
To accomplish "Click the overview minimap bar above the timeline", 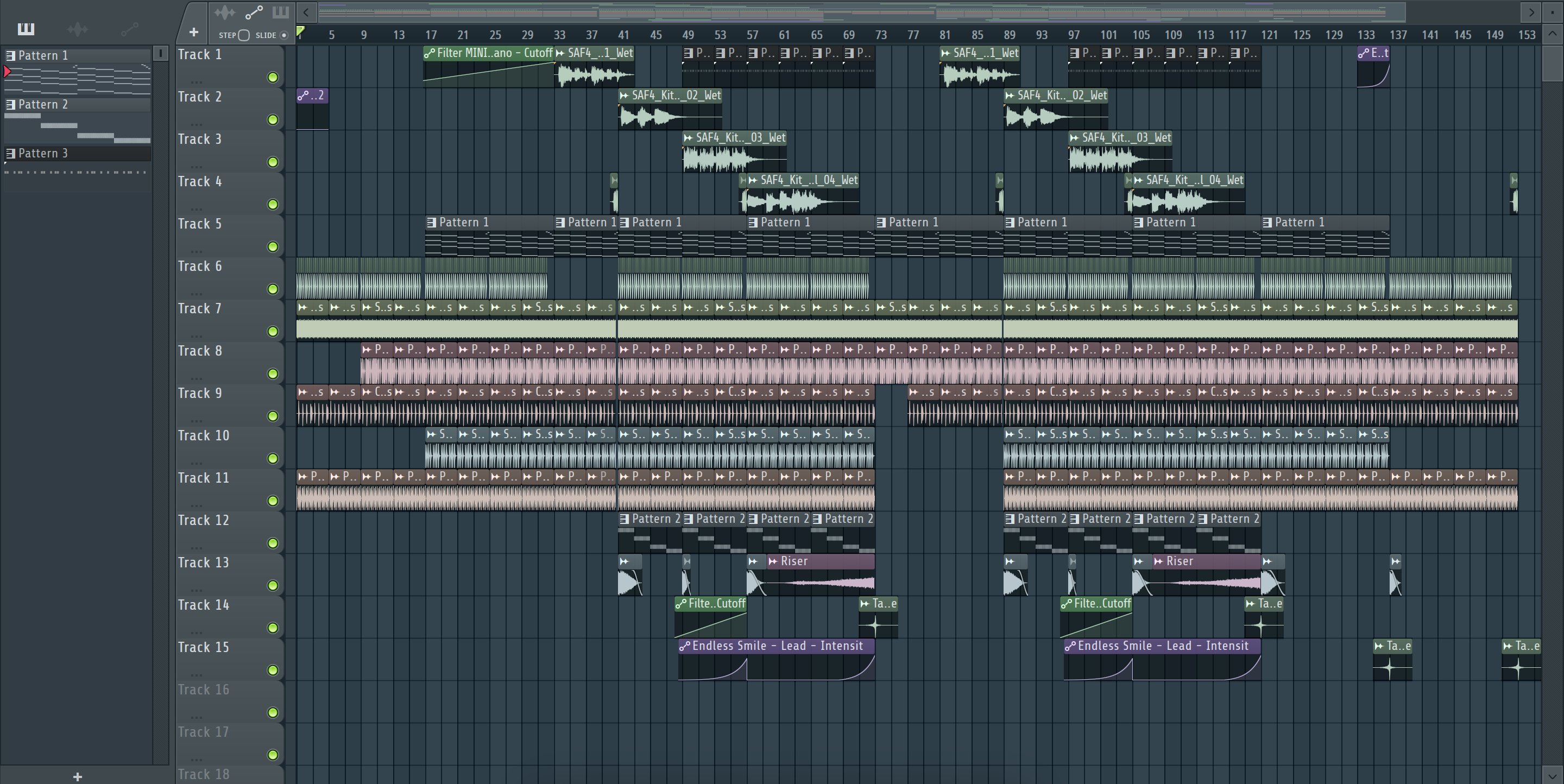I will pos(862,11).
